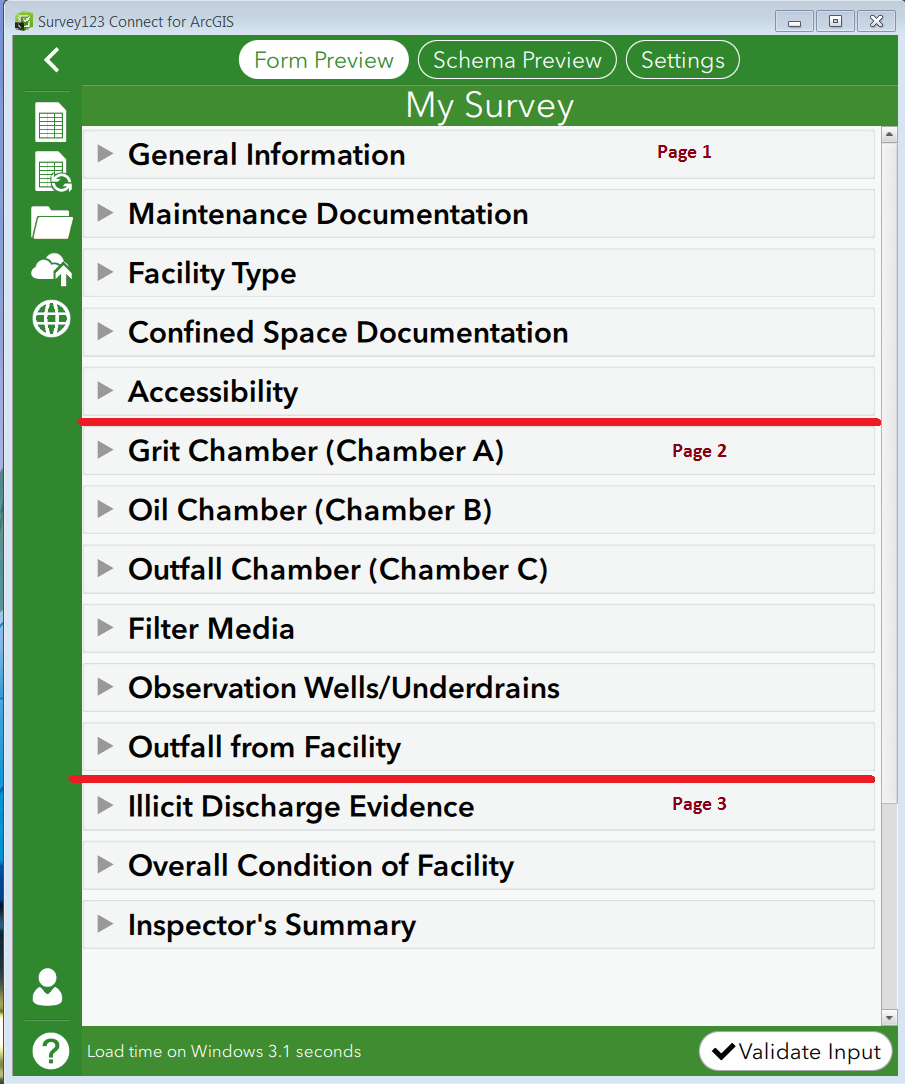
Task: Expand Inspector's Summary section
Action: tap(478, 925)
